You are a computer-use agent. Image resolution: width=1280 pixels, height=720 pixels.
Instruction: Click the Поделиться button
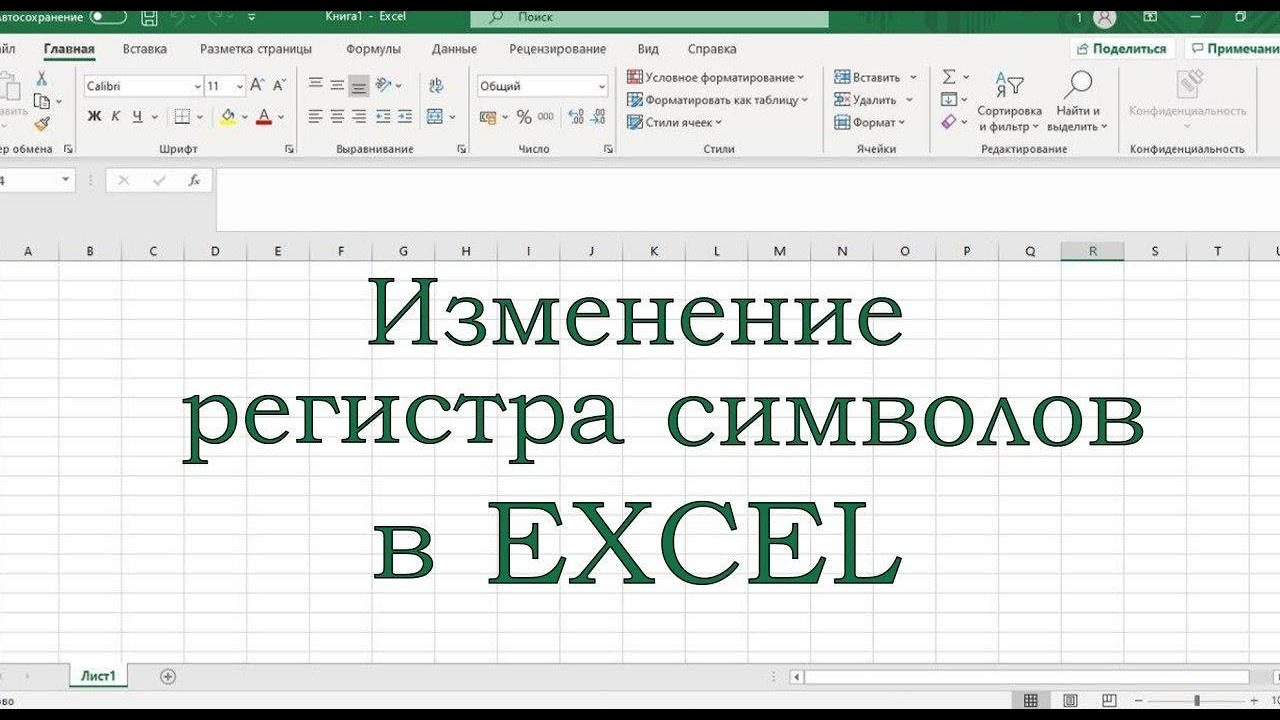pyautogui.click(x=1121, y=48)
